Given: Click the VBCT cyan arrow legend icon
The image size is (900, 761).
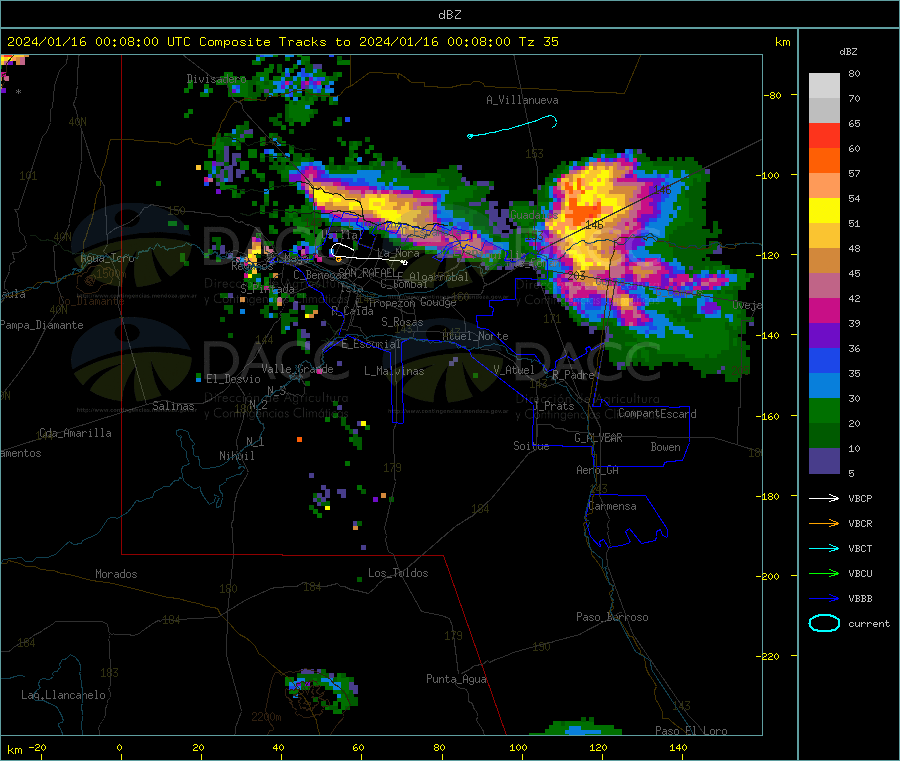Looking at the screenshot, I should point(824,549).
